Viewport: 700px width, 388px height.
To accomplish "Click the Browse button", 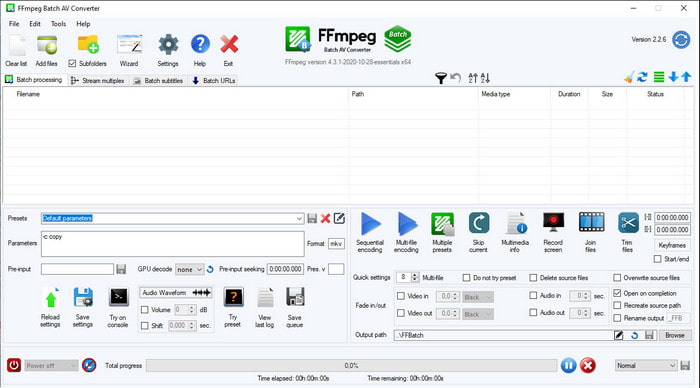I will (x=675, y=335).
